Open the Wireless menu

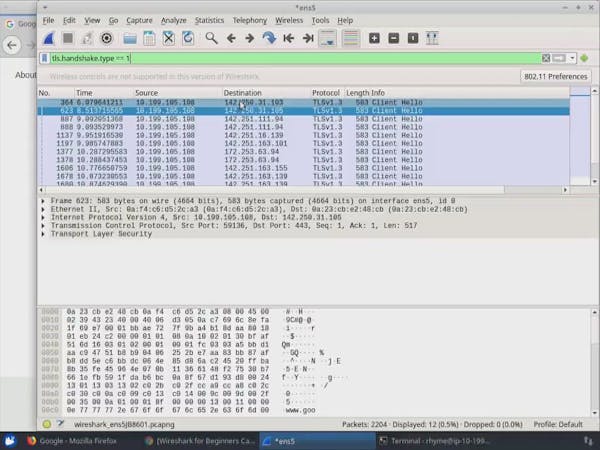click(x=289, y=20)
